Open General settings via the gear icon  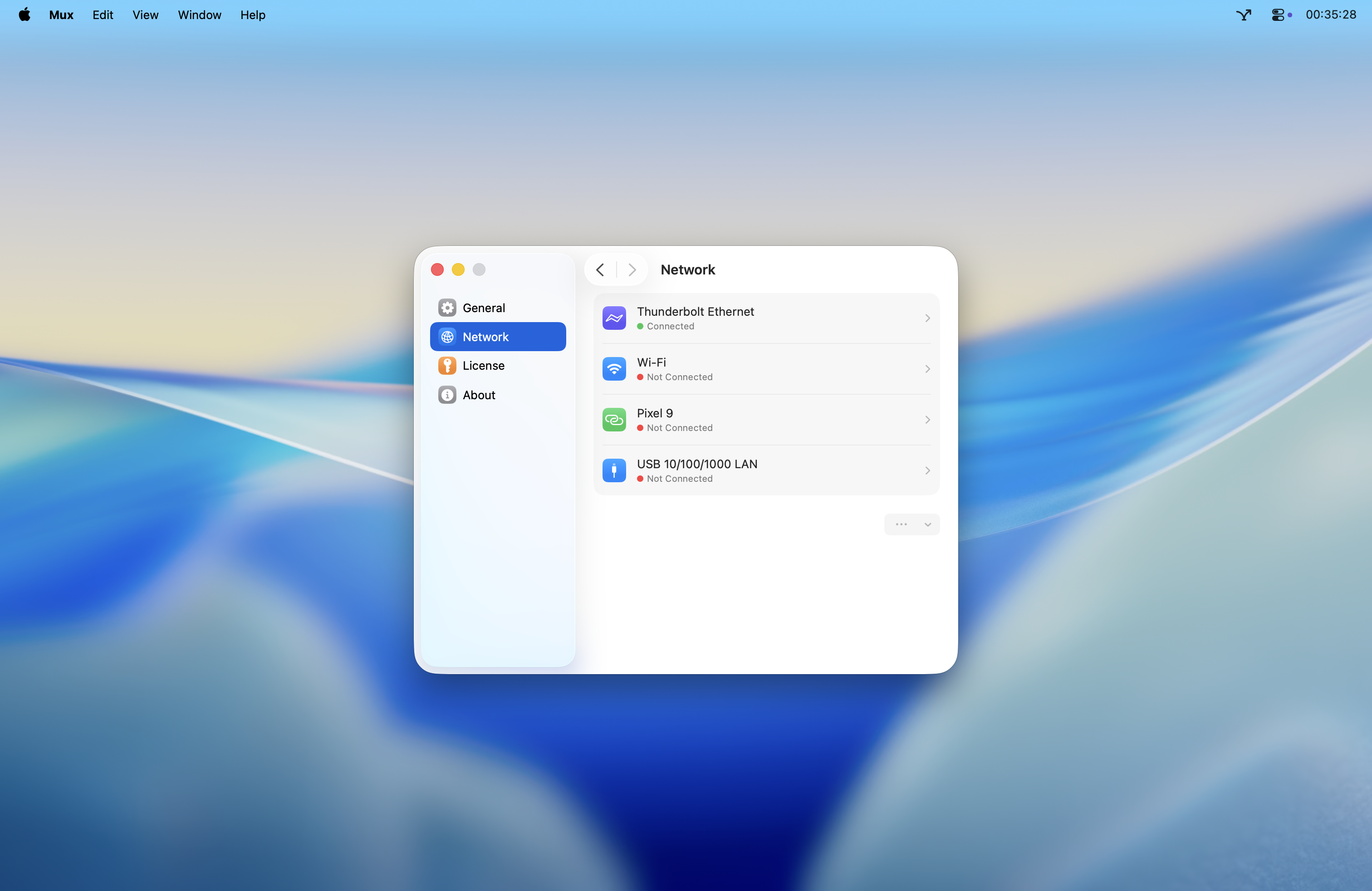447,307
